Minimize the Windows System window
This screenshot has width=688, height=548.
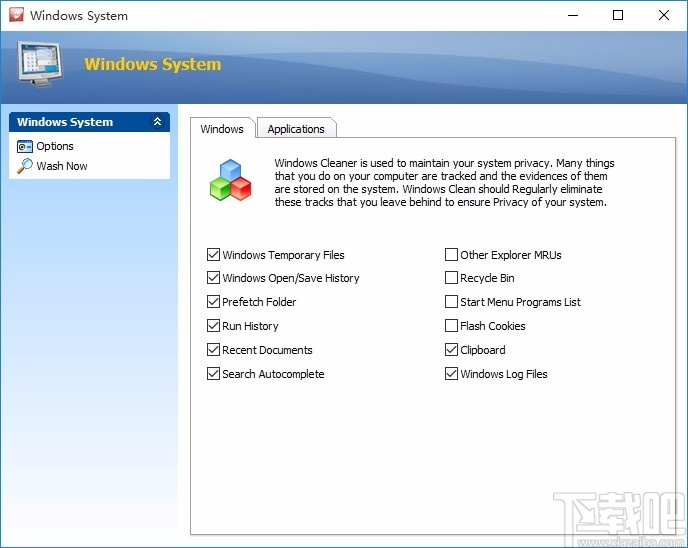[573, 15]
